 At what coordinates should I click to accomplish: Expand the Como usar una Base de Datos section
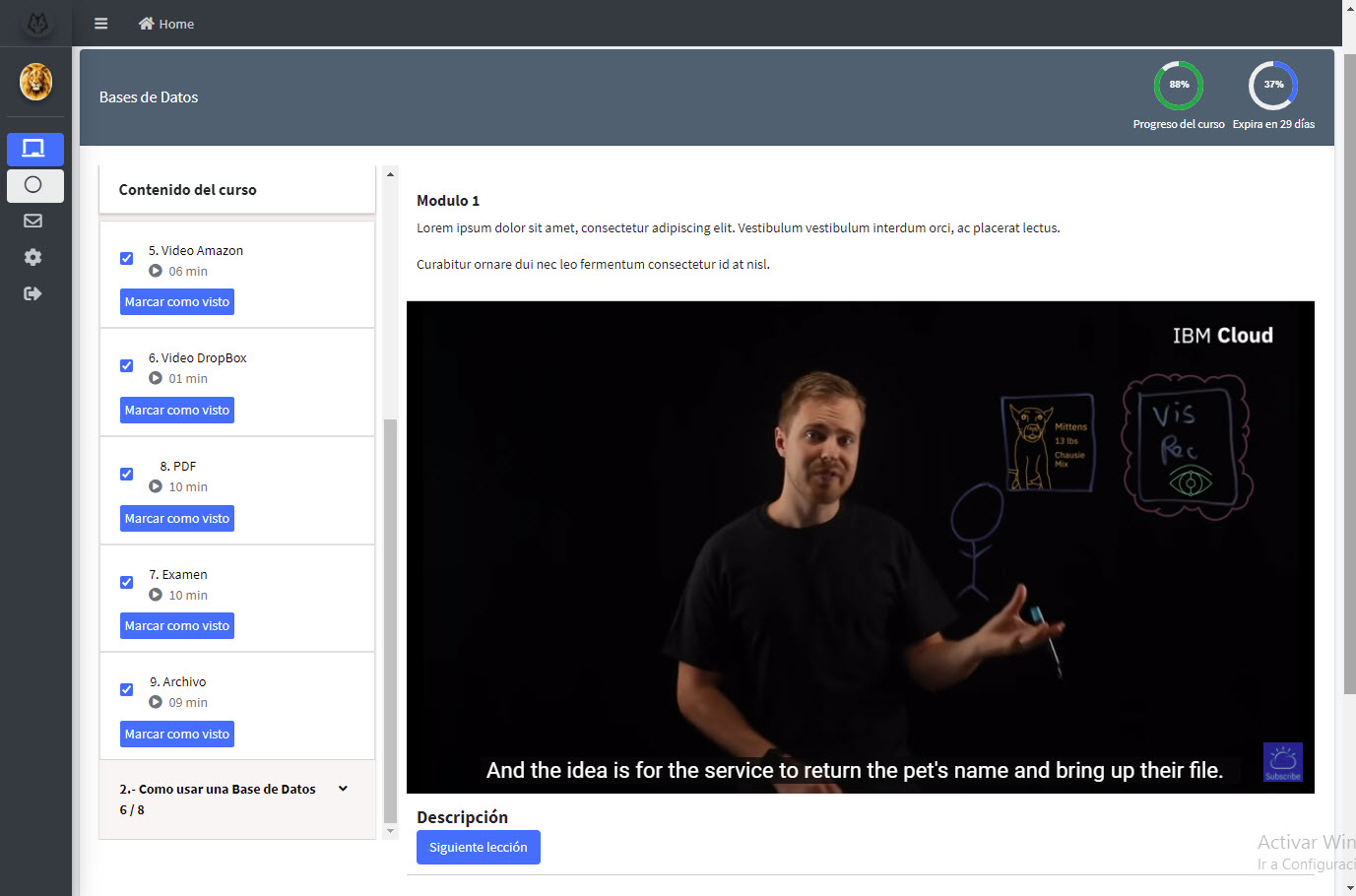(343, 789)
